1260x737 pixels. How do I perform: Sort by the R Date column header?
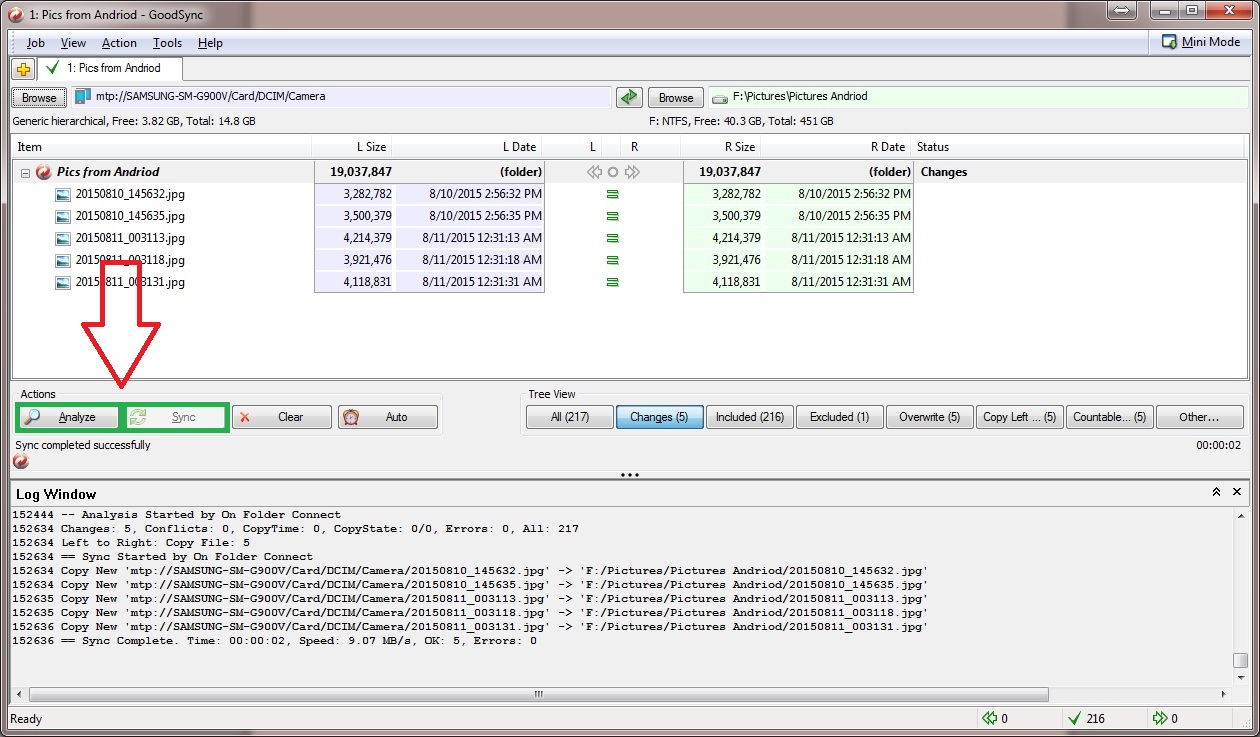pyautogui.click(x=837, y=147)
